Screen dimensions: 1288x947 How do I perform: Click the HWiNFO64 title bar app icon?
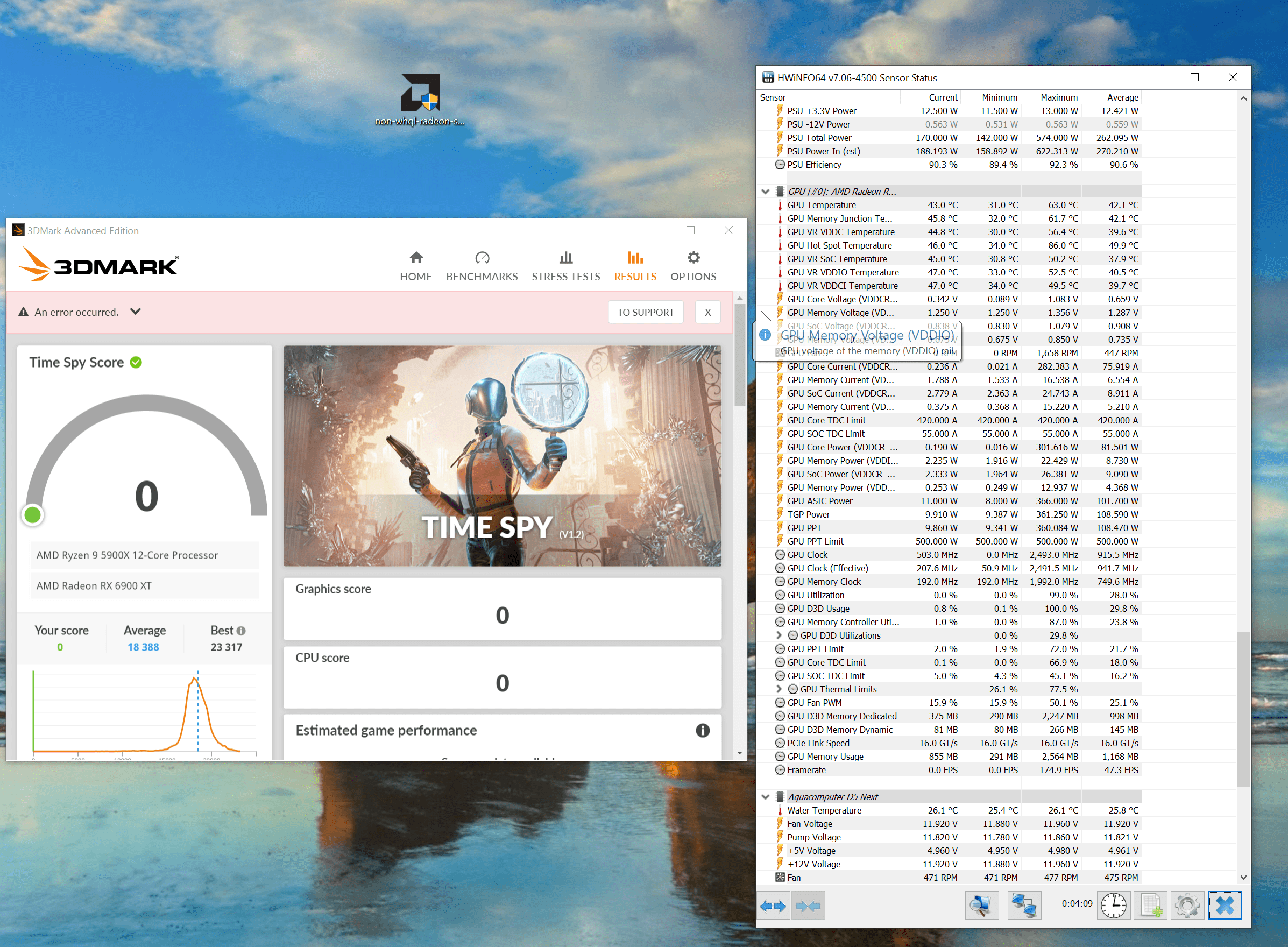(768, 77)
